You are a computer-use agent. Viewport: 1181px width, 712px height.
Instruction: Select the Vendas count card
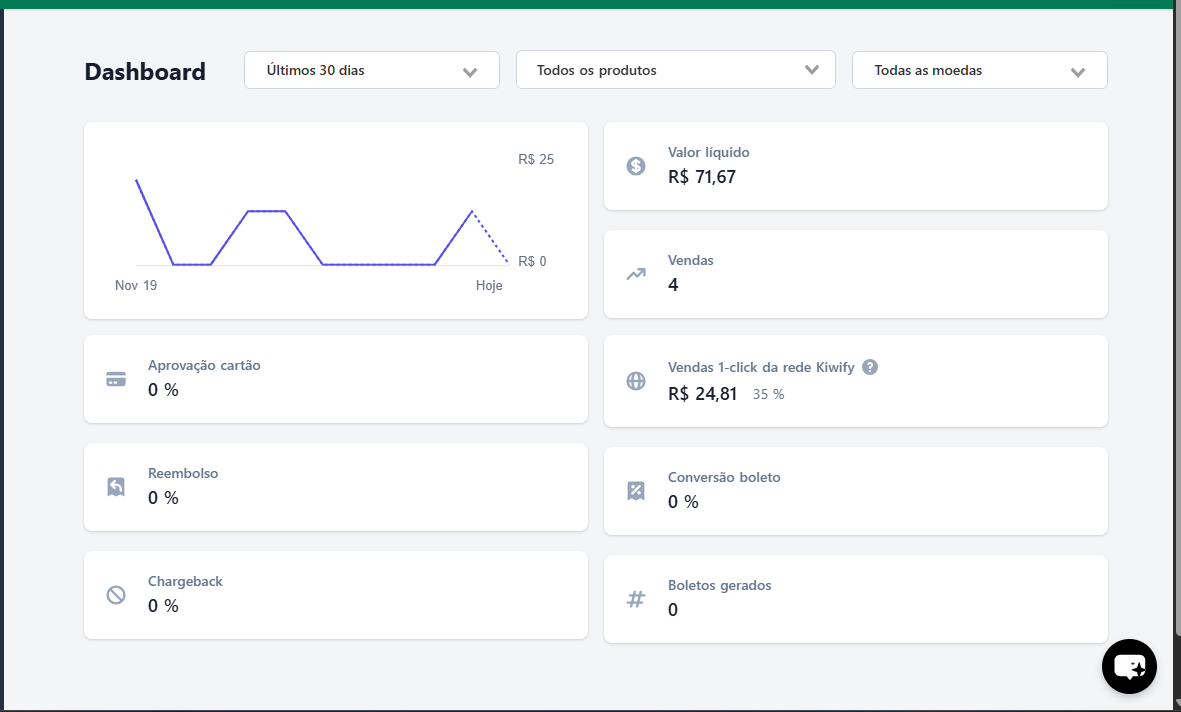coord(855,274)
